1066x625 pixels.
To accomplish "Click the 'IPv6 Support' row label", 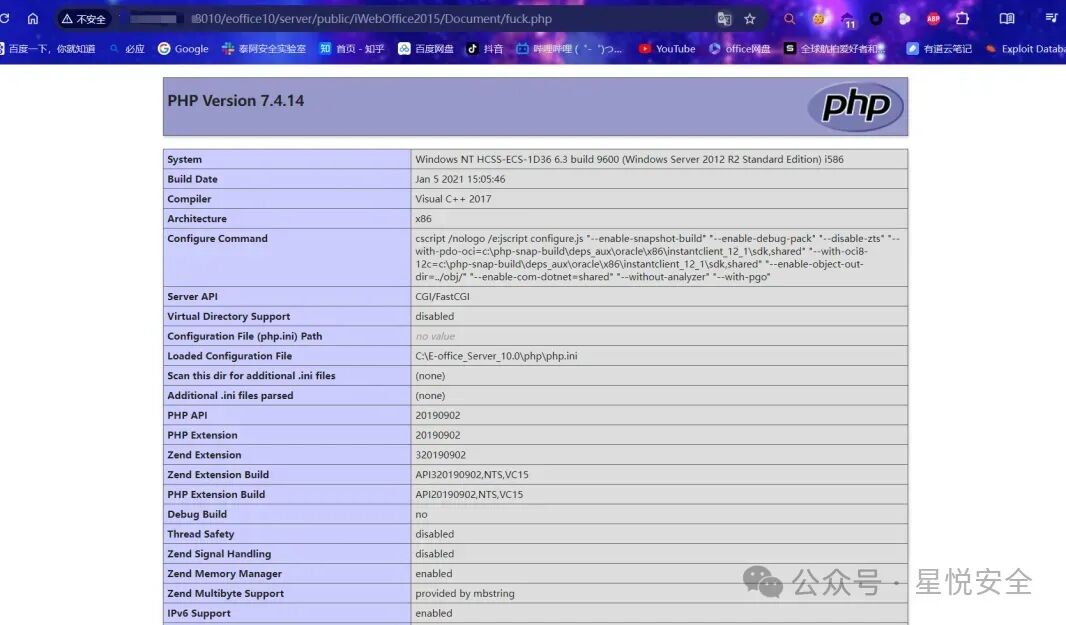I will pos(199,613).
